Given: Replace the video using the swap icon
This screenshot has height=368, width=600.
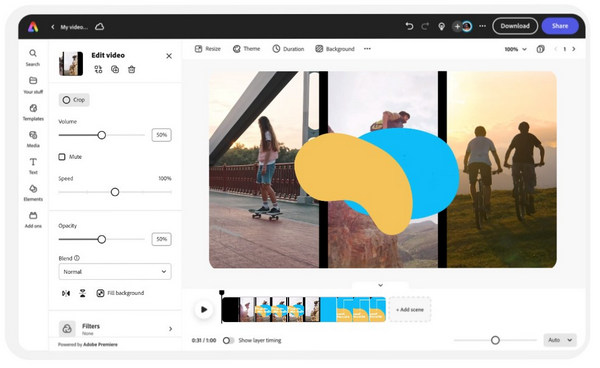Looking at the screenshot, I should point(98,69).
